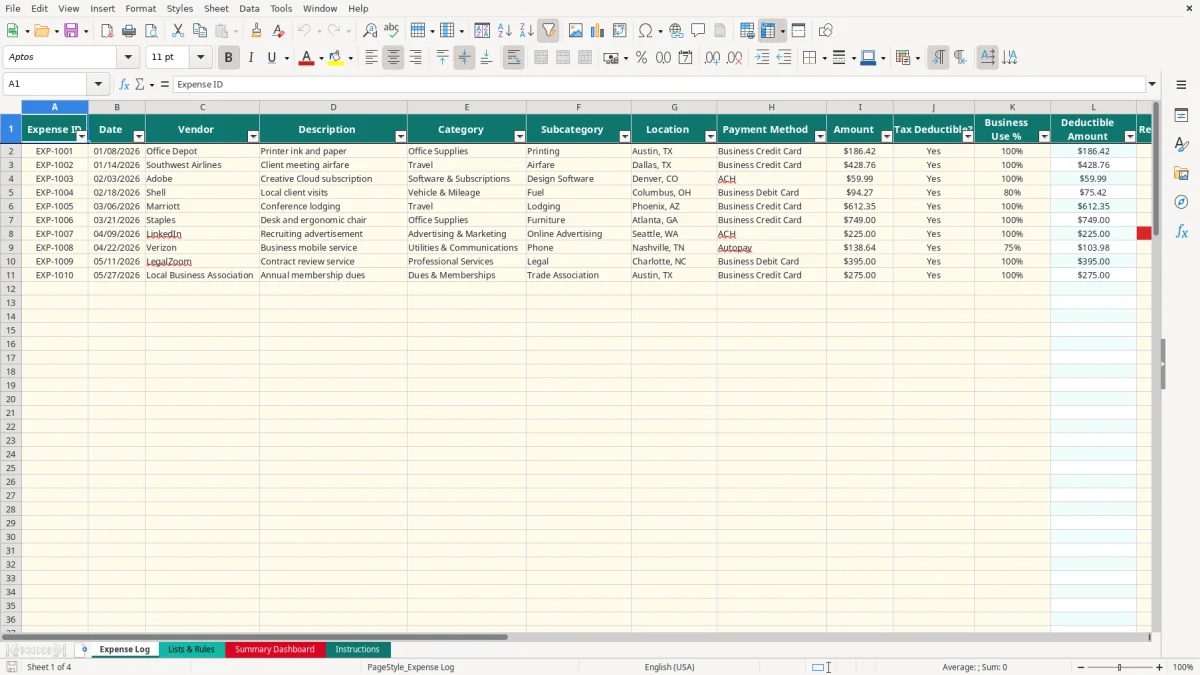
Task: Click the Format as Date icon
Action: (685, 58)
